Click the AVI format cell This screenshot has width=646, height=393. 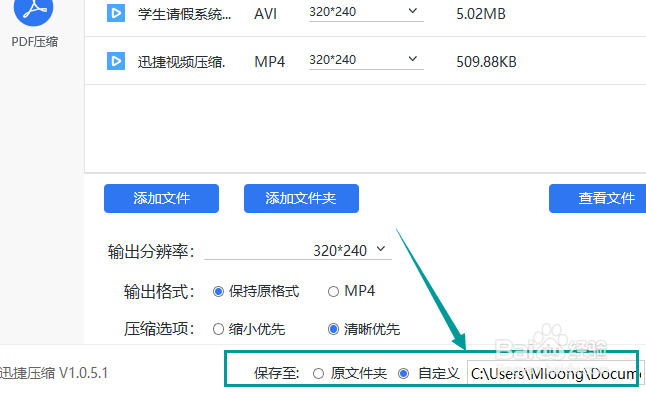click(265, 14)
